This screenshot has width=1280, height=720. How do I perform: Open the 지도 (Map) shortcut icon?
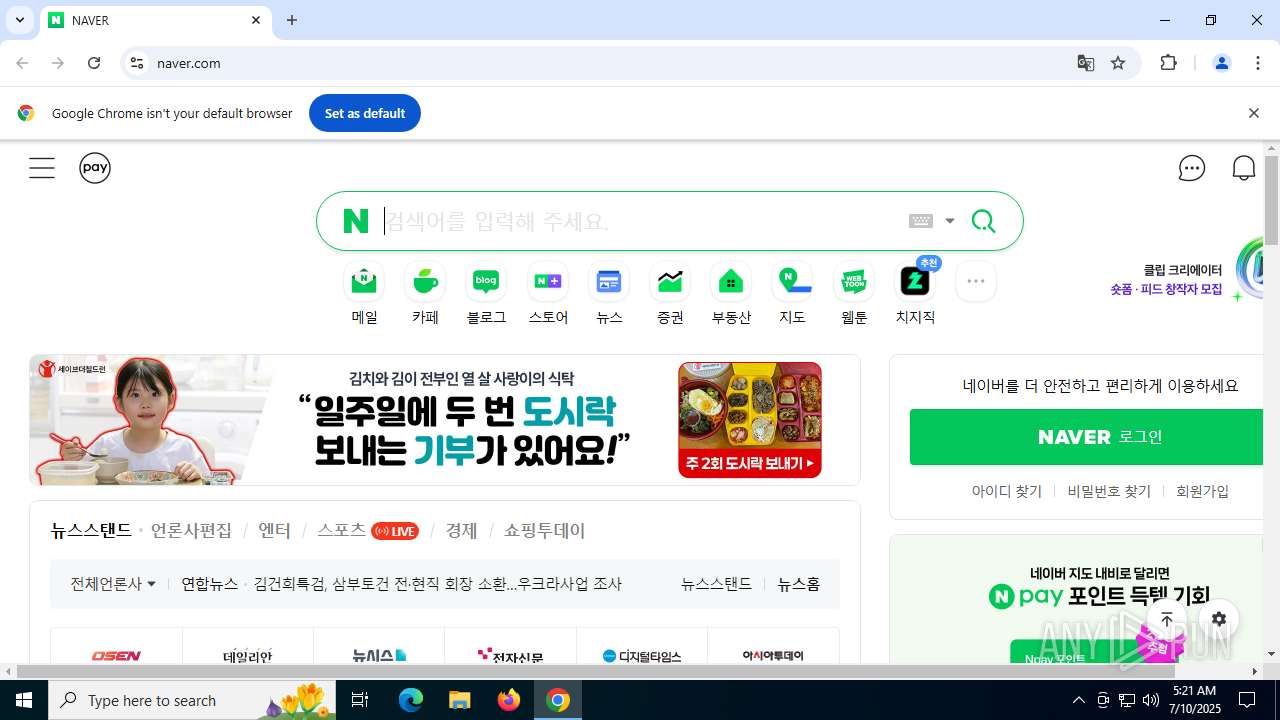click(x=792, y=282)
